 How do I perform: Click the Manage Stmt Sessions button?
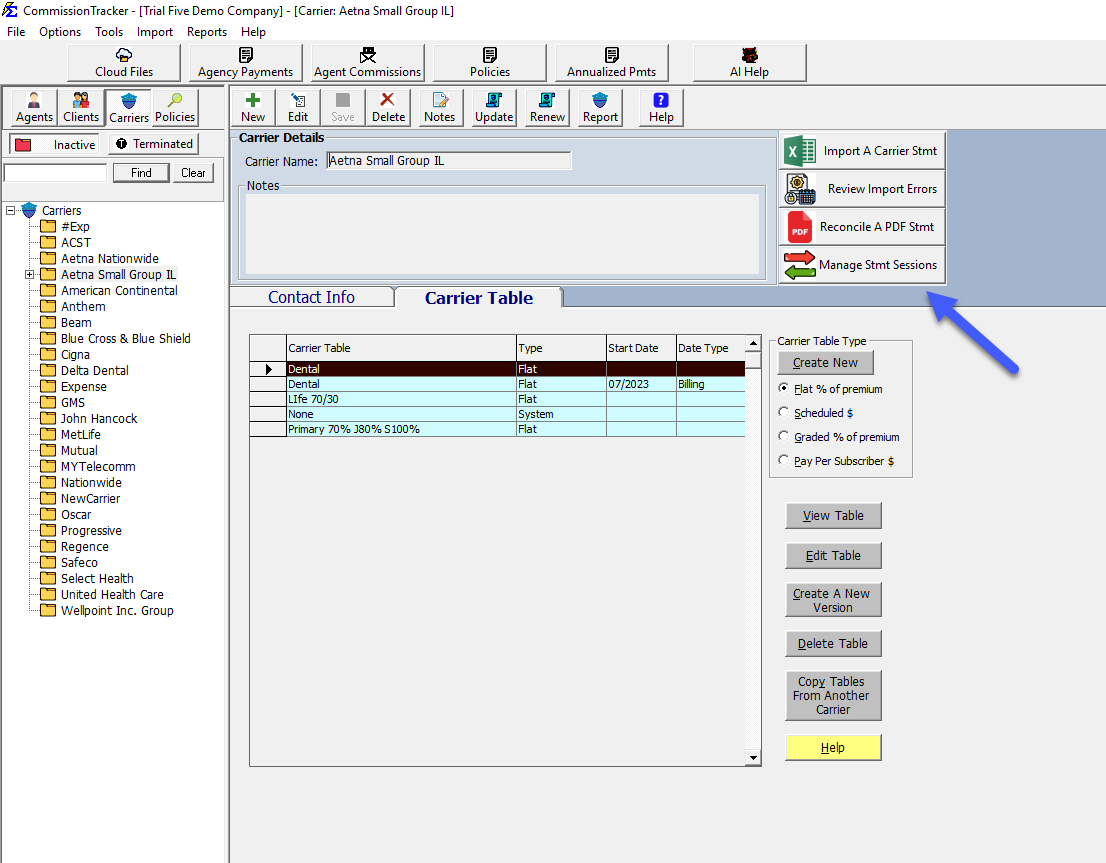861,265
